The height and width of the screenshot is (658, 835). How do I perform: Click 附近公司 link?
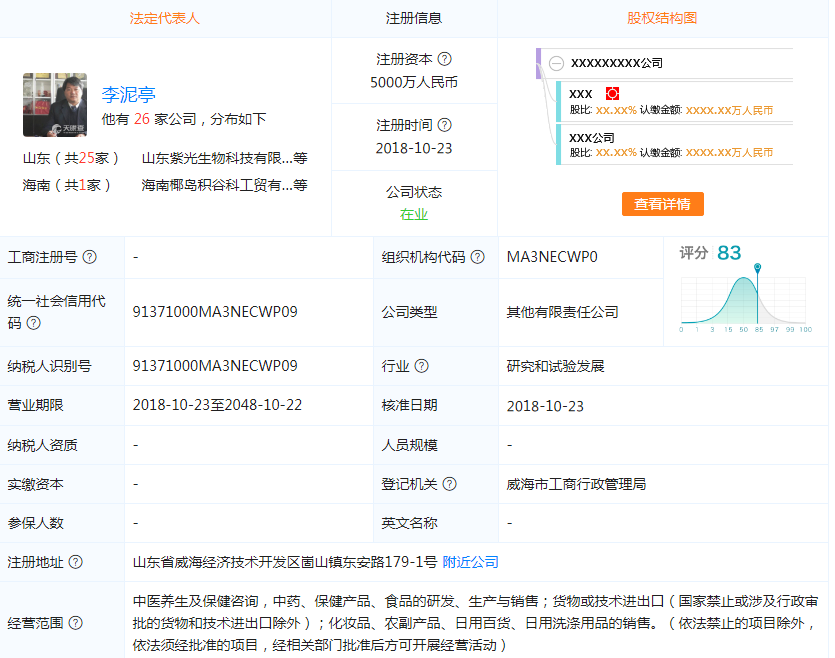[470, 562]
